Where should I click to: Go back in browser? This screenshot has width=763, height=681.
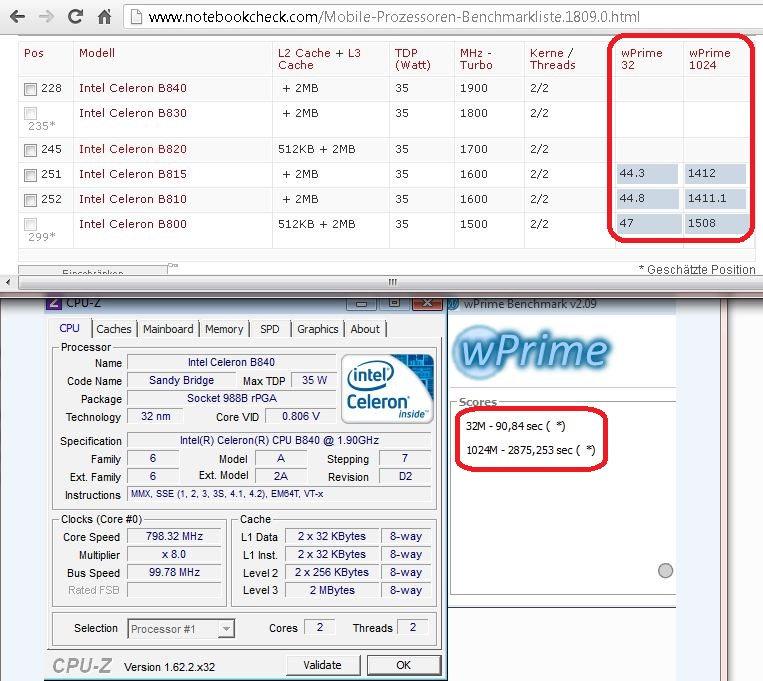[x=18, y=17]
